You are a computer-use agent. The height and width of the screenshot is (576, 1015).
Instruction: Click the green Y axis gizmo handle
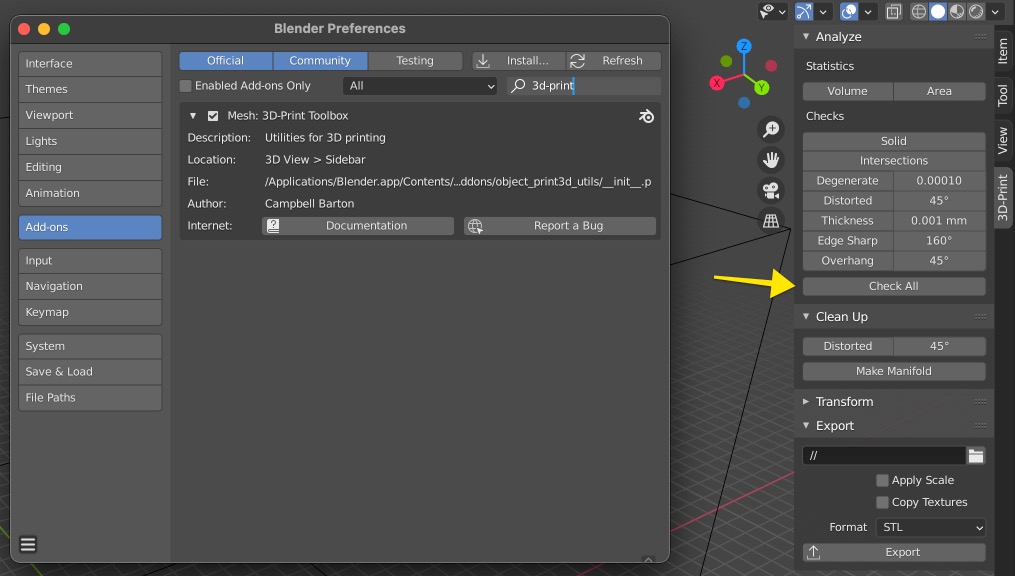(762, 87)
